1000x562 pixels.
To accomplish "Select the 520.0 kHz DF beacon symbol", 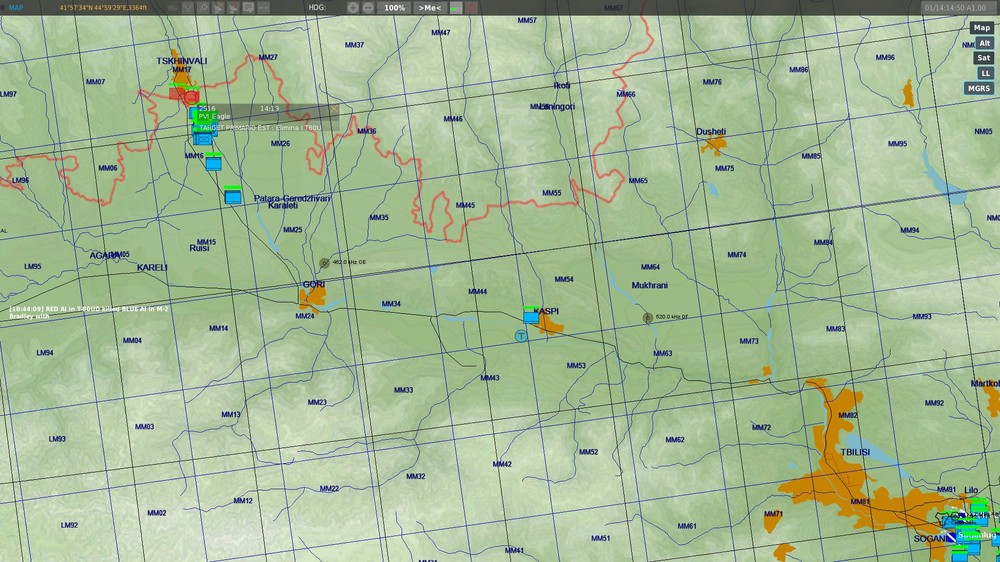I will [x=647, y=318].
